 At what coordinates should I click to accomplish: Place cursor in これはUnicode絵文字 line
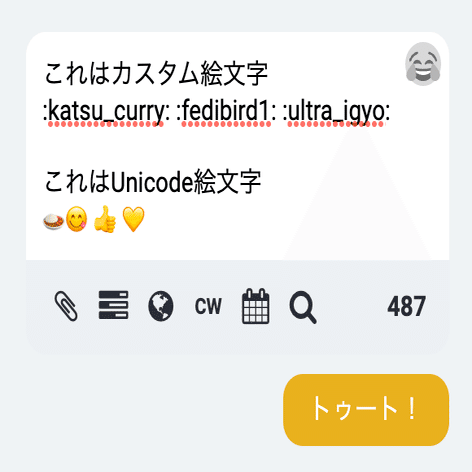tap(153, 182)
